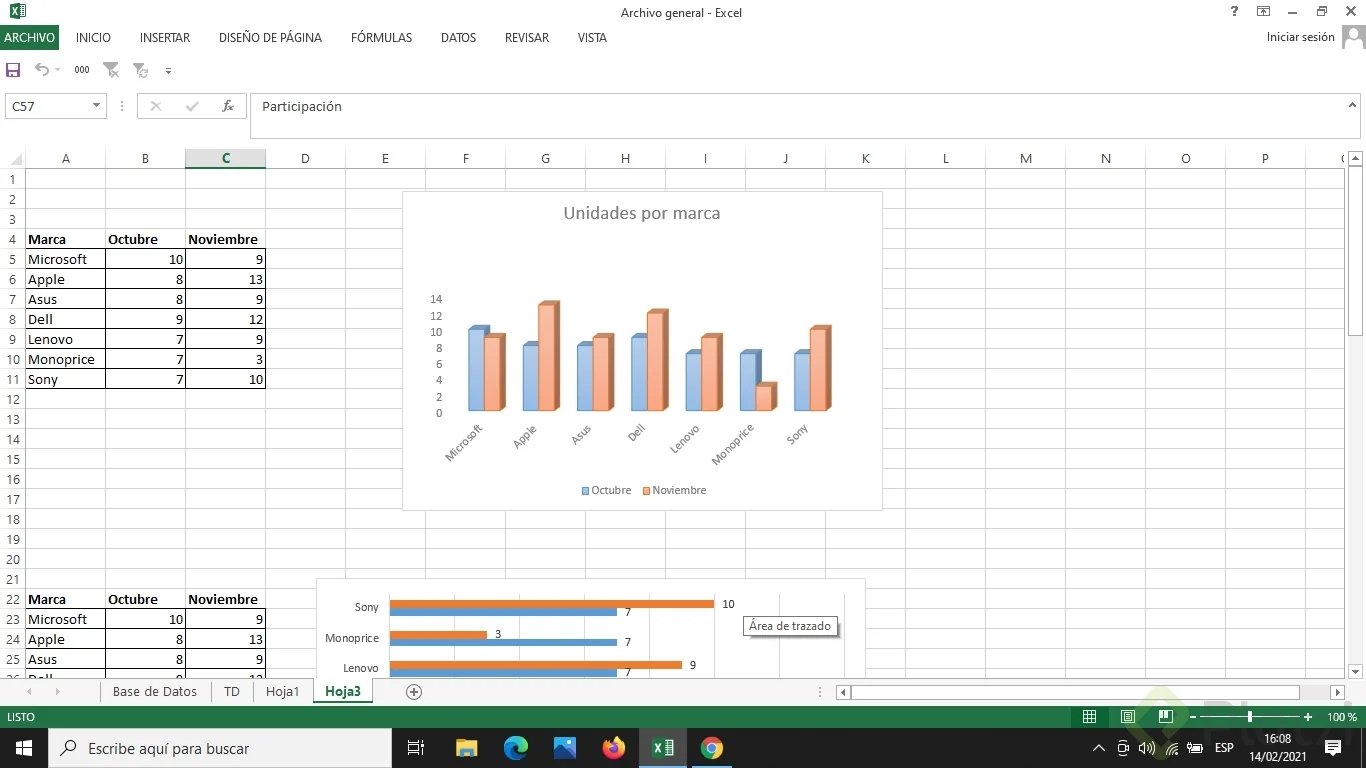Save the workbook with the floppy disk icon

(x=13, y=70)
